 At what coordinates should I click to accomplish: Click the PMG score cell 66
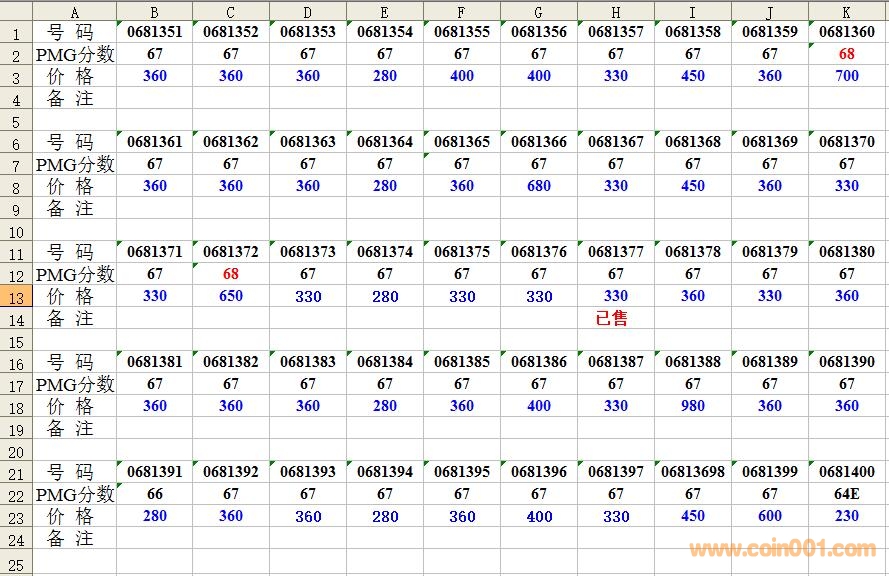pos(155,494)
